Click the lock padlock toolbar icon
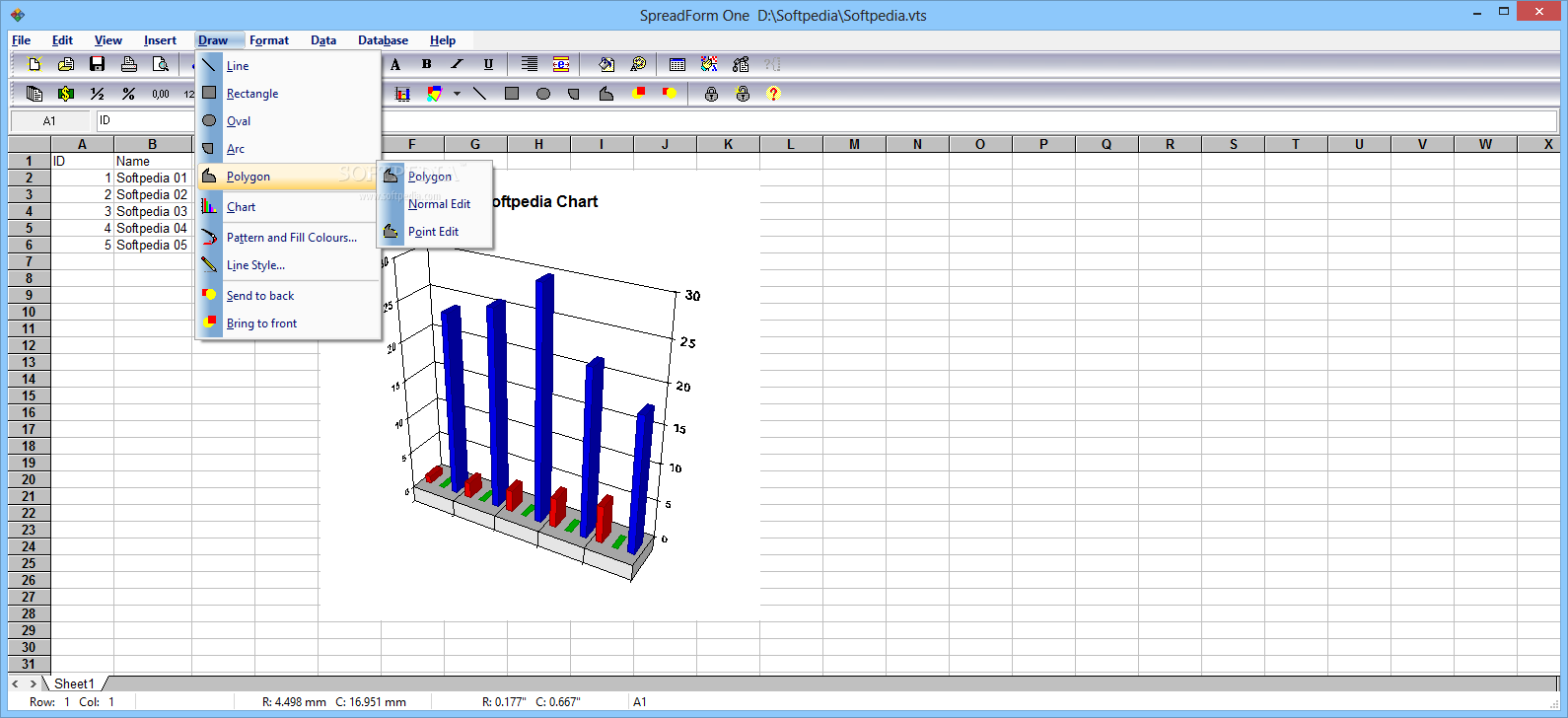Screen dimensions: 1568x718 click(711, 94)
